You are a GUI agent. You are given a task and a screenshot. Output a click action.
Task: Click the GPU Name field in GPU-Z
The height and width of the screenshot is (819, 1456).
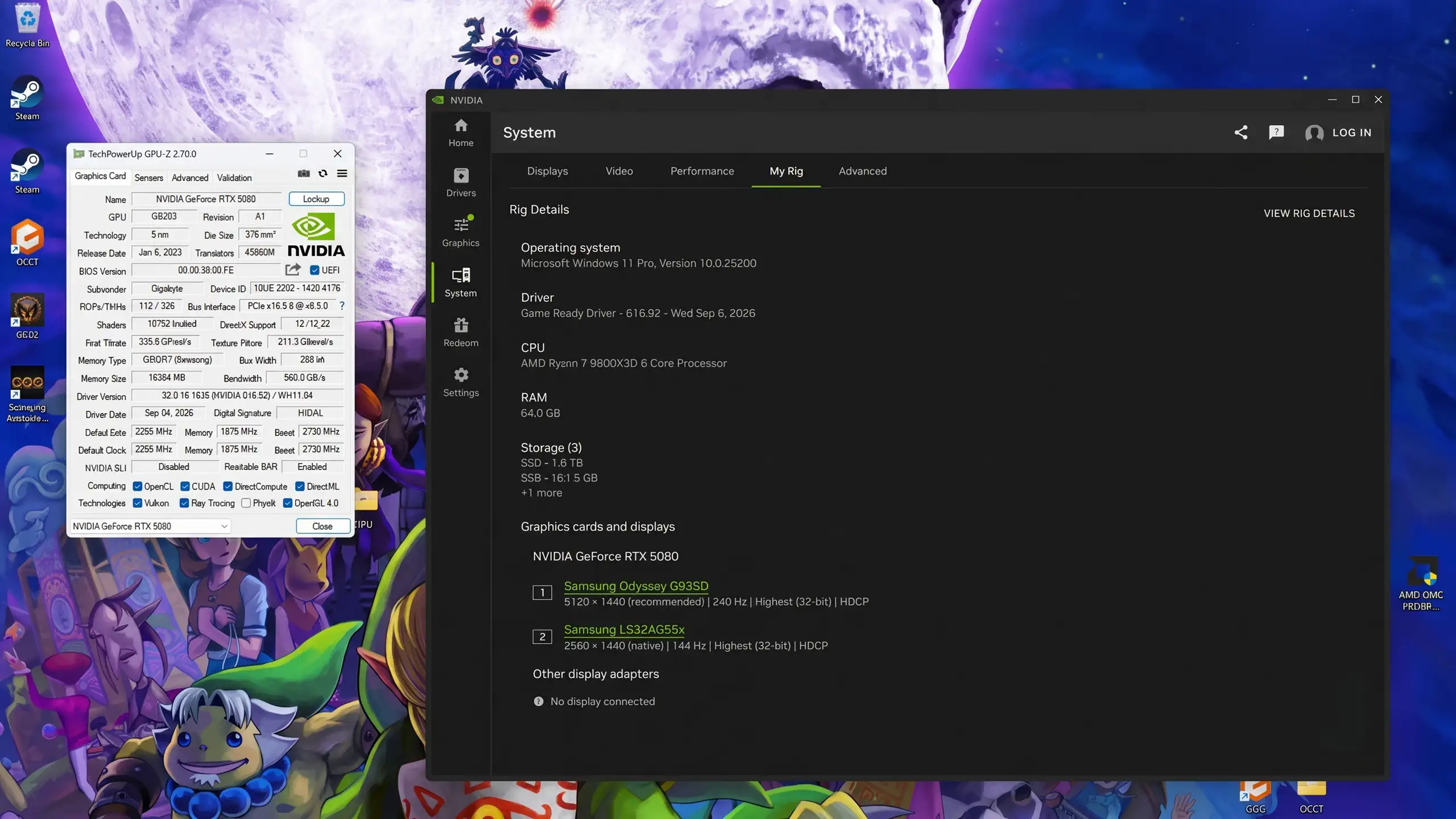click(x=206, y=199)
